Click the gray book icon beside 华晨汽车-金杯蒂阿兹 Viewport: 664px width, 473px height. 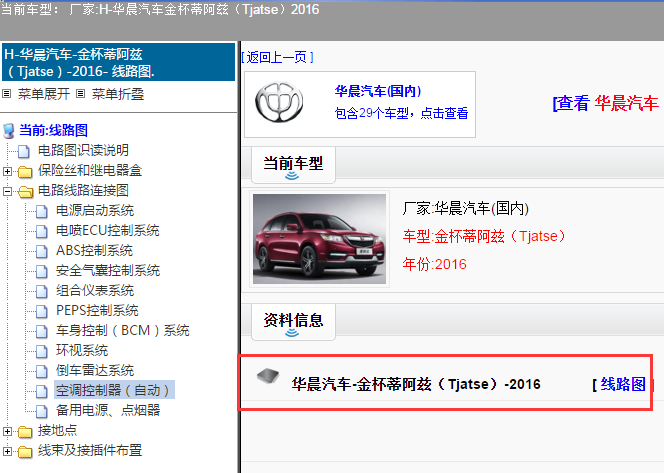coord(268,376)
